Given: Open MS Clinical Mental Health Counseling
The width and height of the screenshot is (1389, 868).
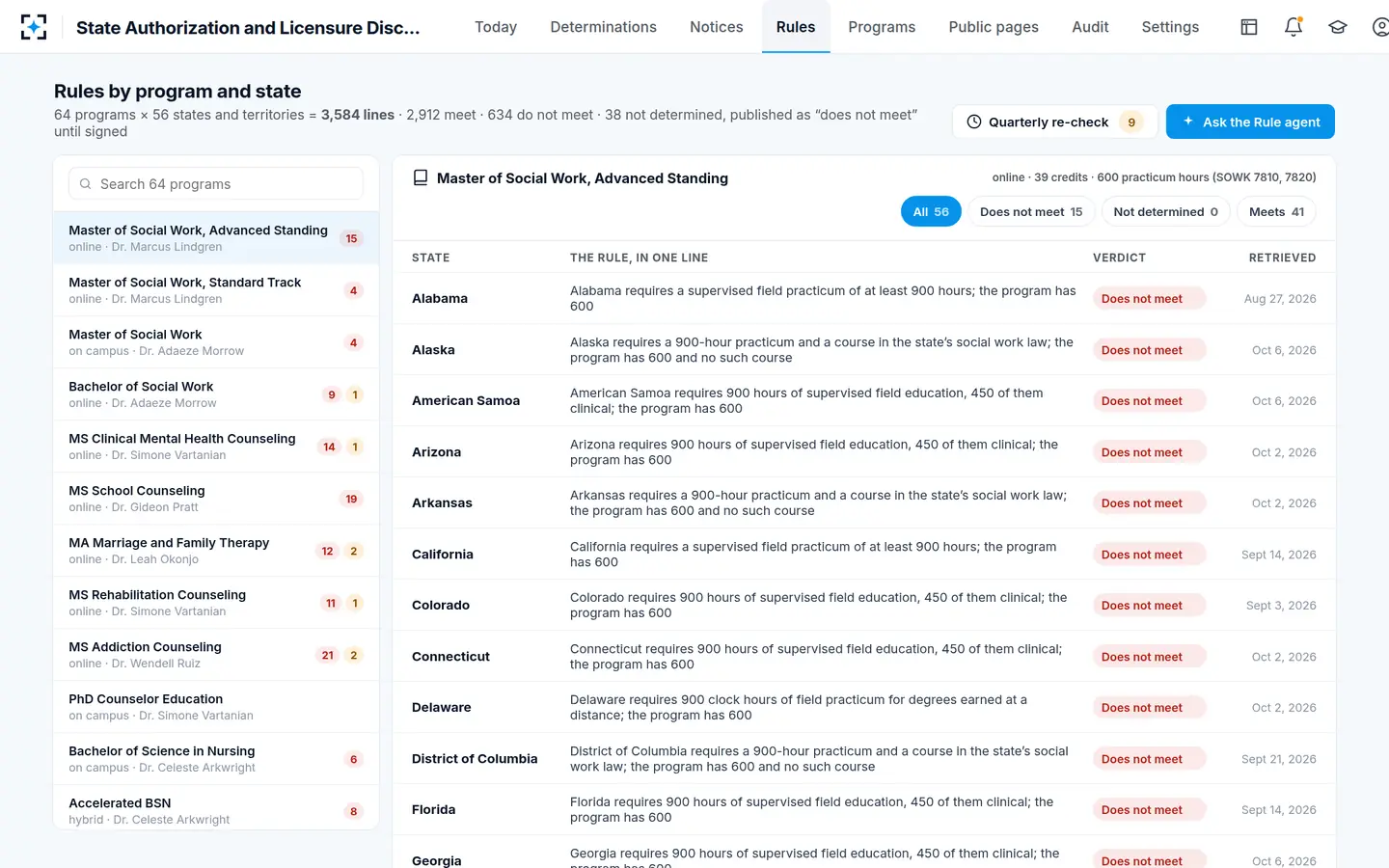Looking at the screenshot, I should 216,447.
